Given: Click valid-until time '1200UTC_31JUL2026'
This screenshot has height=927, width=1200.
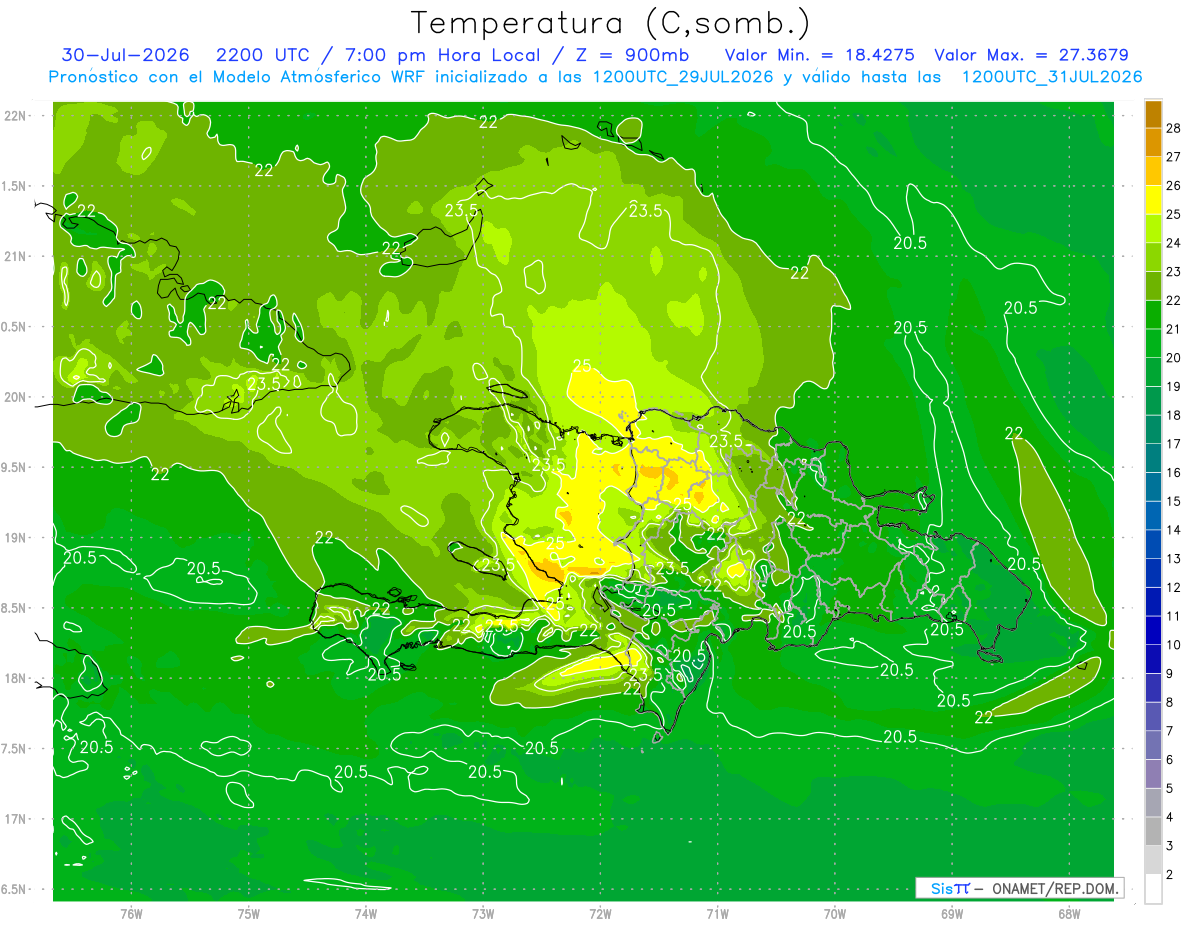Looking at the screenshot, I should tap(1052, 77).
